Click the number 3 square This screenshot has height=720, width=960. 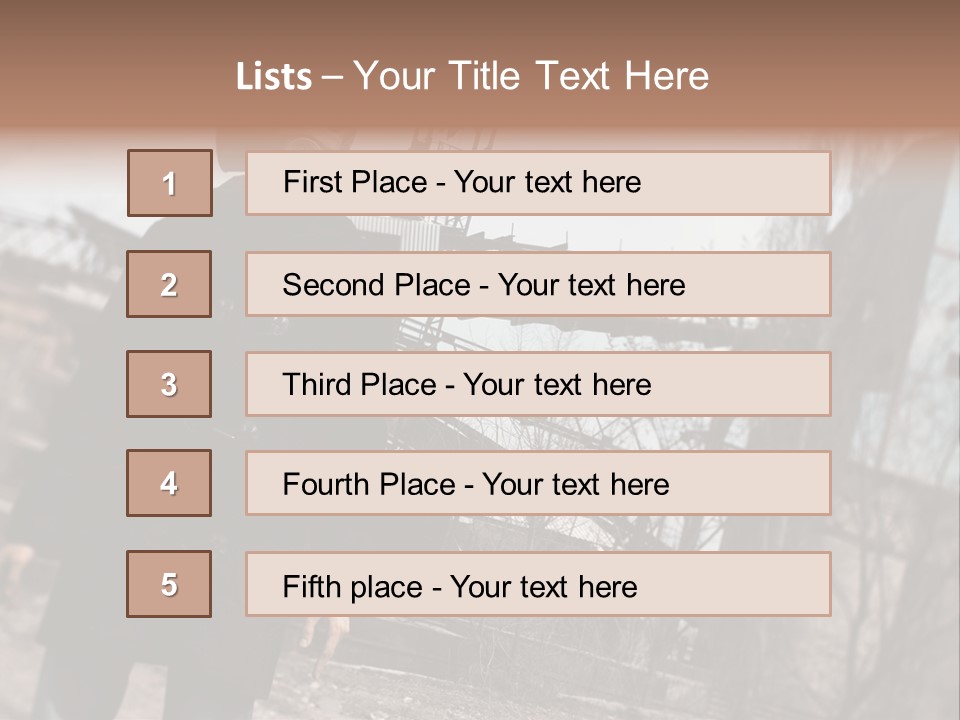[169, 384]
